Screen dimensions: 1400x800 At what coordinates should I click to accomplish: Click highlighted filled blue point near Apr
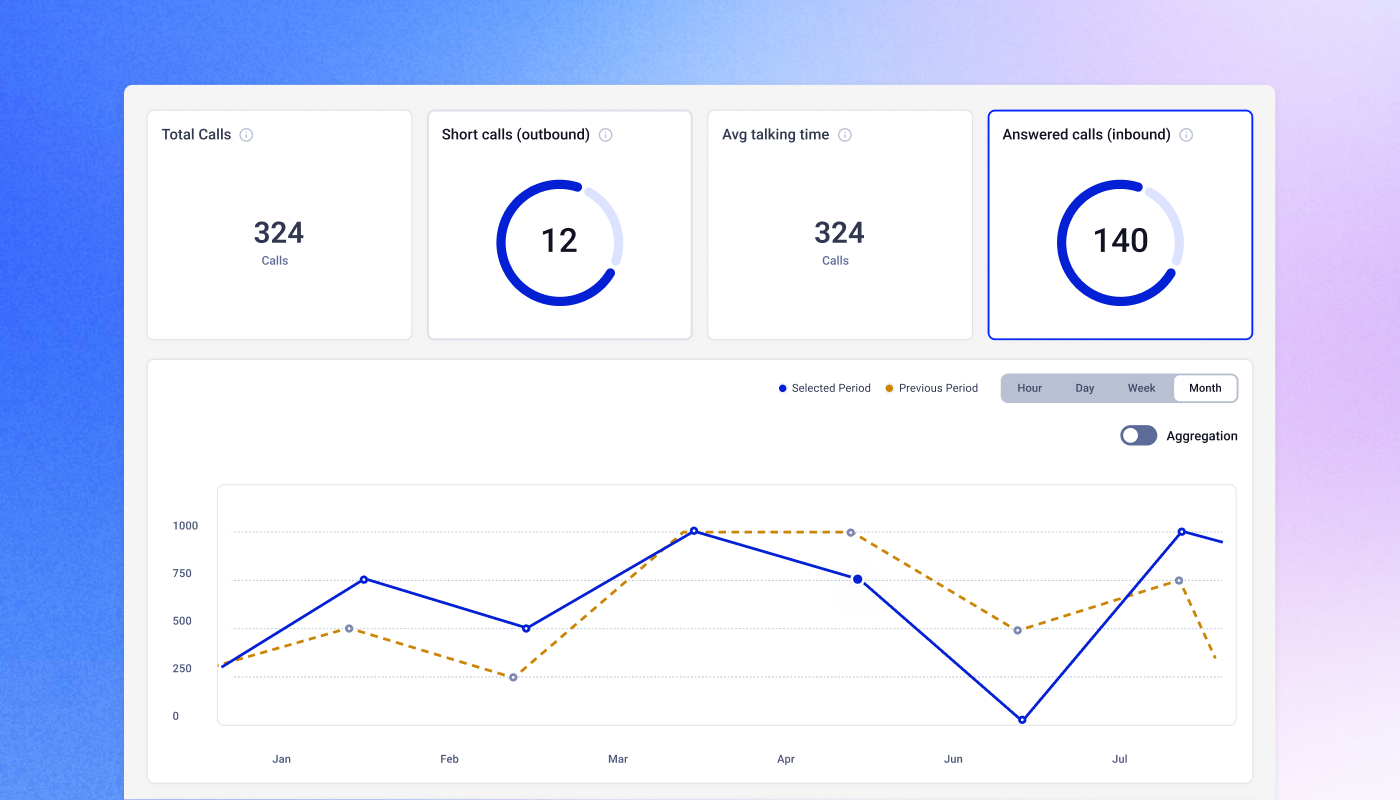pyautogui.click(x=857, y=579)
